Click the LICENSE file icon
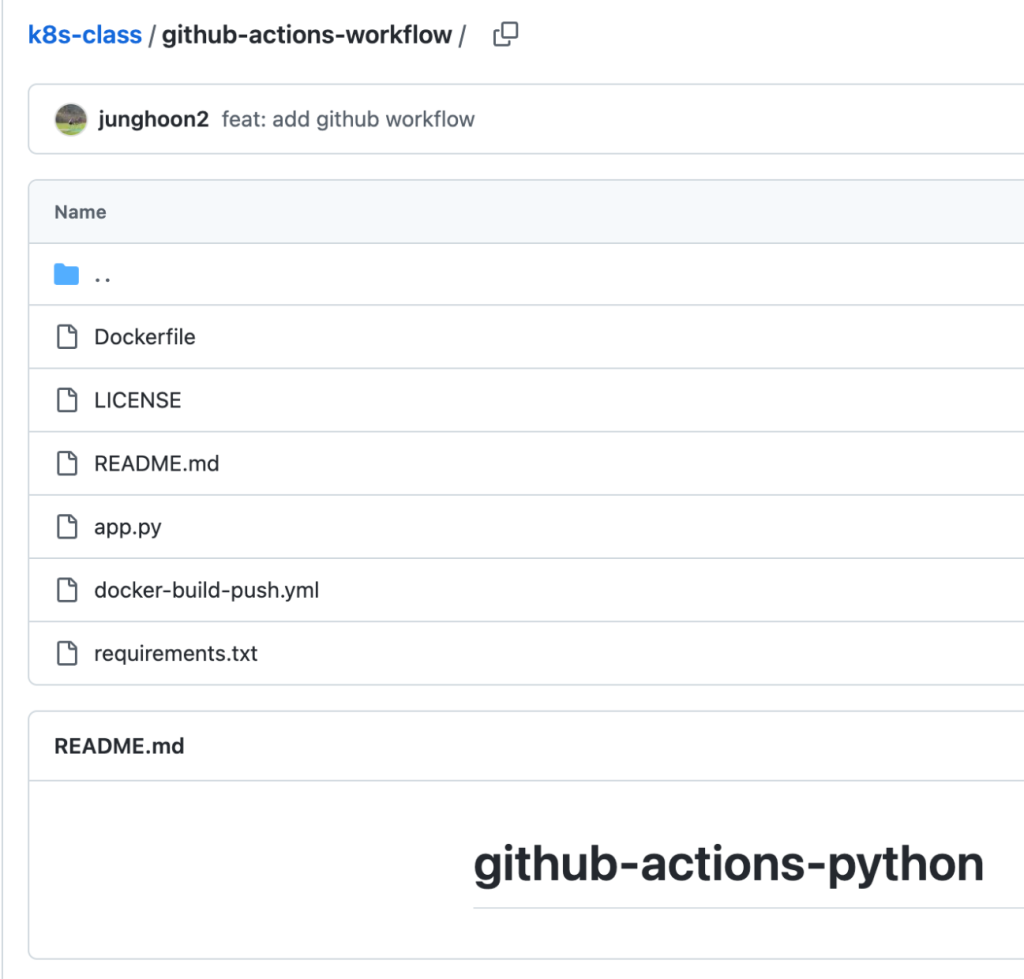 point(67,400)
